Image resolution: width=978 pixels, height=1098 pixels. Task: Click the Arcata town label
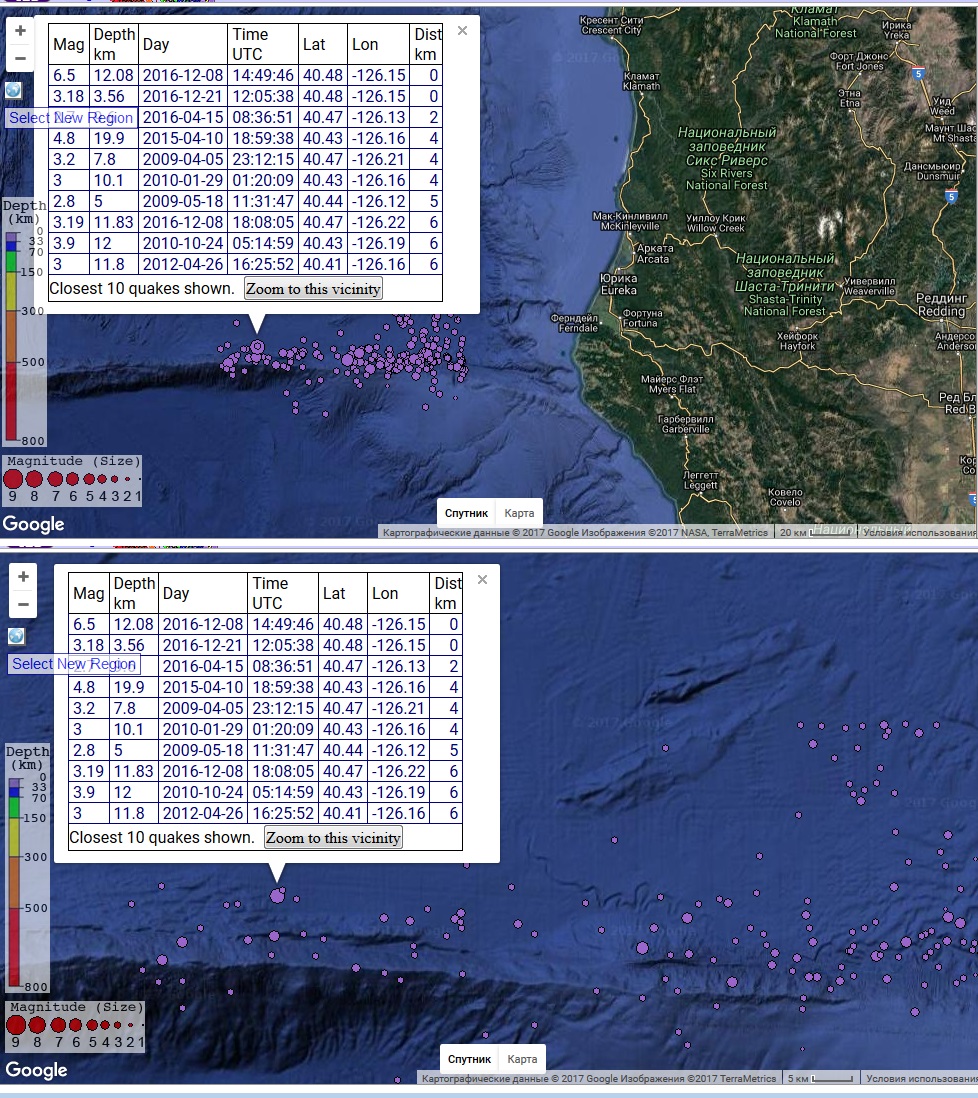click(654, 253)
